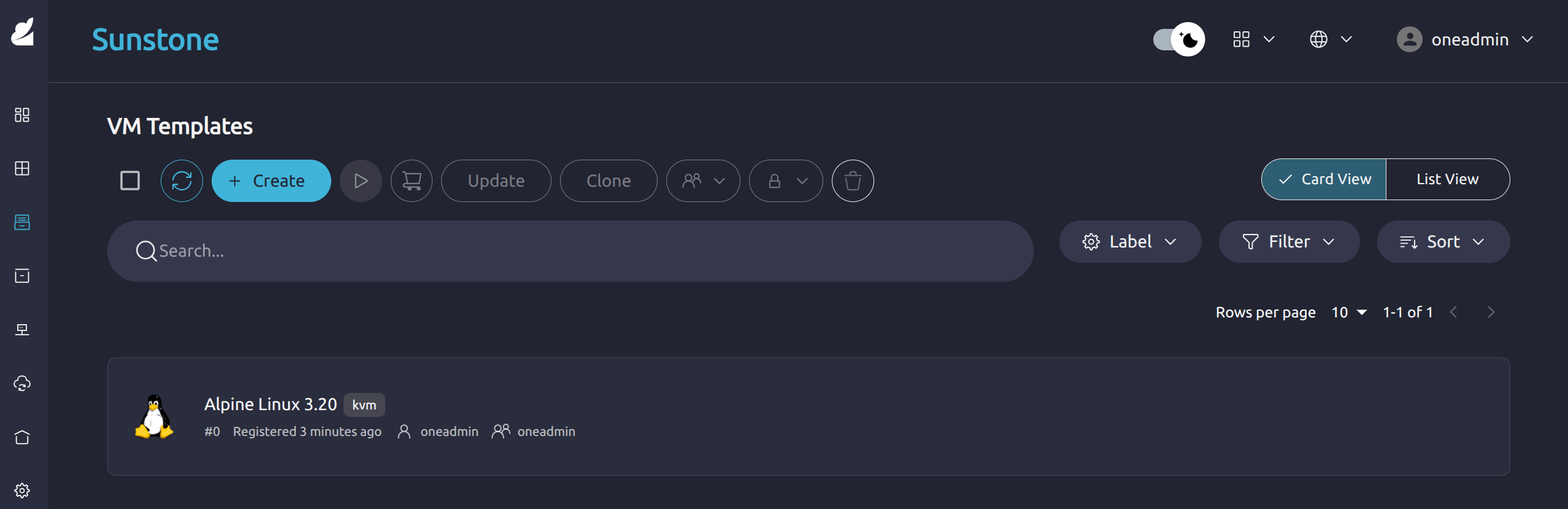Select the grid icon below the dashboard icon

tap(22, 169)
